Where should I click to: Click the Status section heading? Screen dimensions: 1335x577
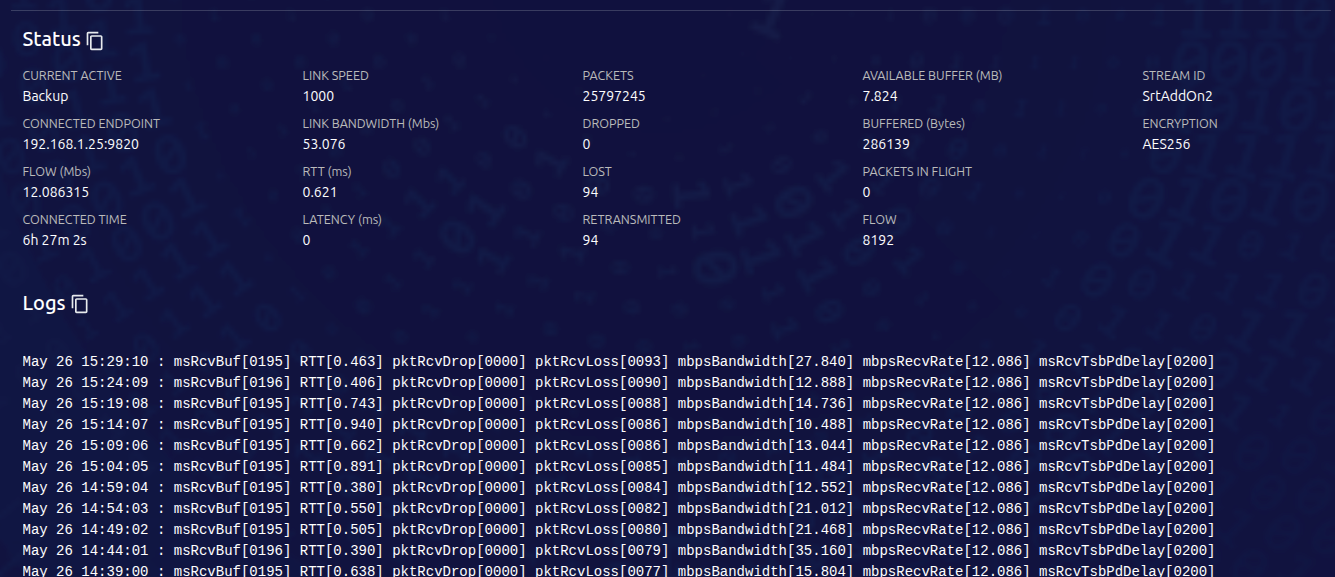[x=51, y=40]
